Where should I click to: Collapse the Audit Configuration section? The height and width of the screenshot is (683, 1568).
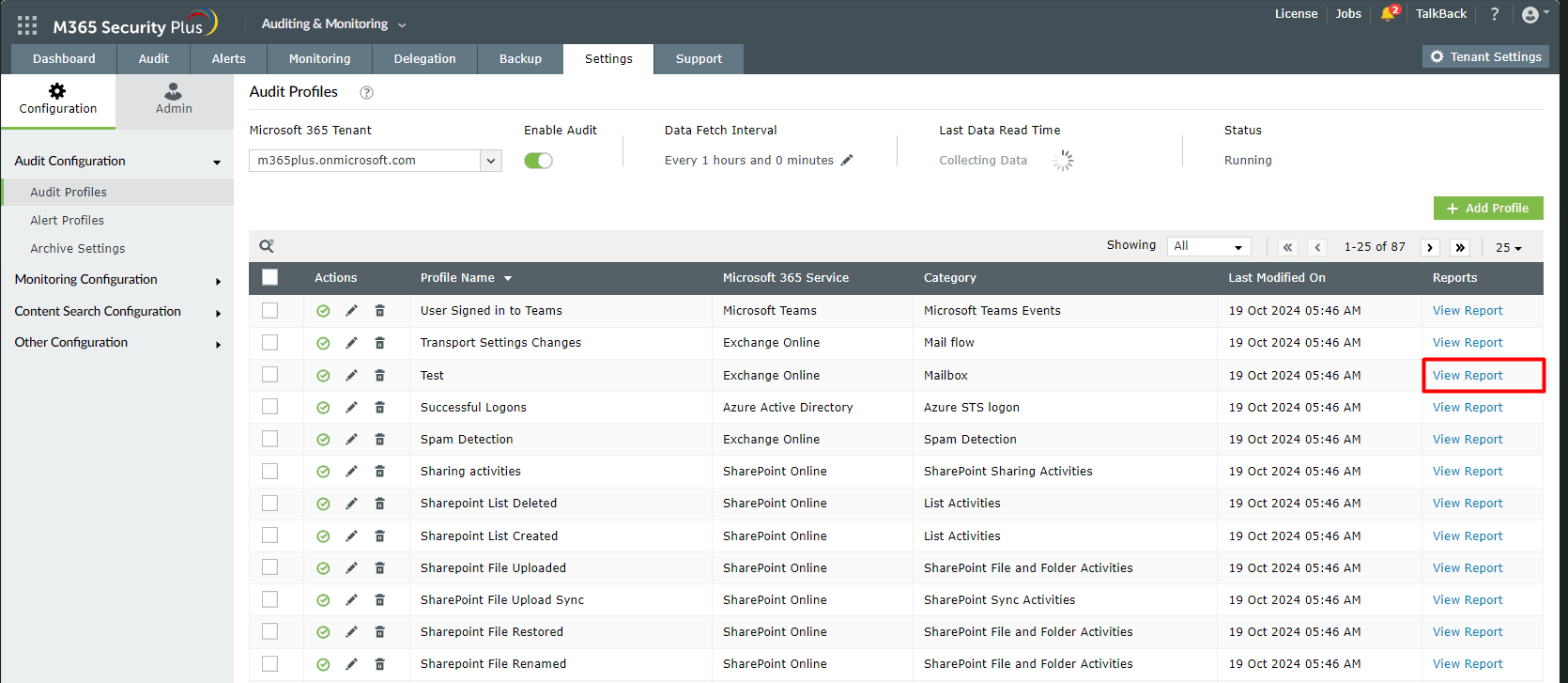(x=116, y=161)
